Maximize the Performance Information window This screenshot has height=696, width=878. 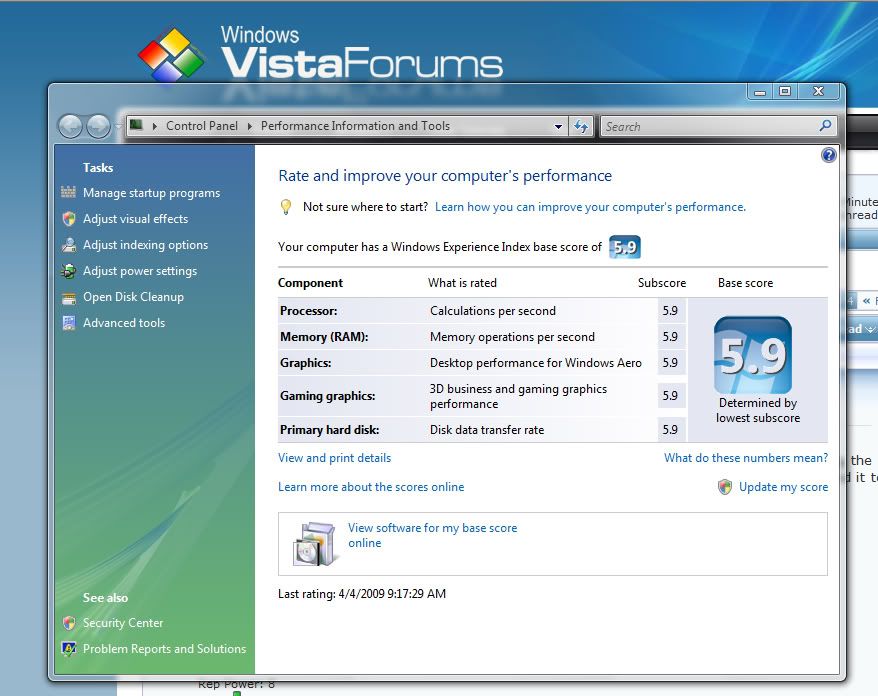coord(785,91)
